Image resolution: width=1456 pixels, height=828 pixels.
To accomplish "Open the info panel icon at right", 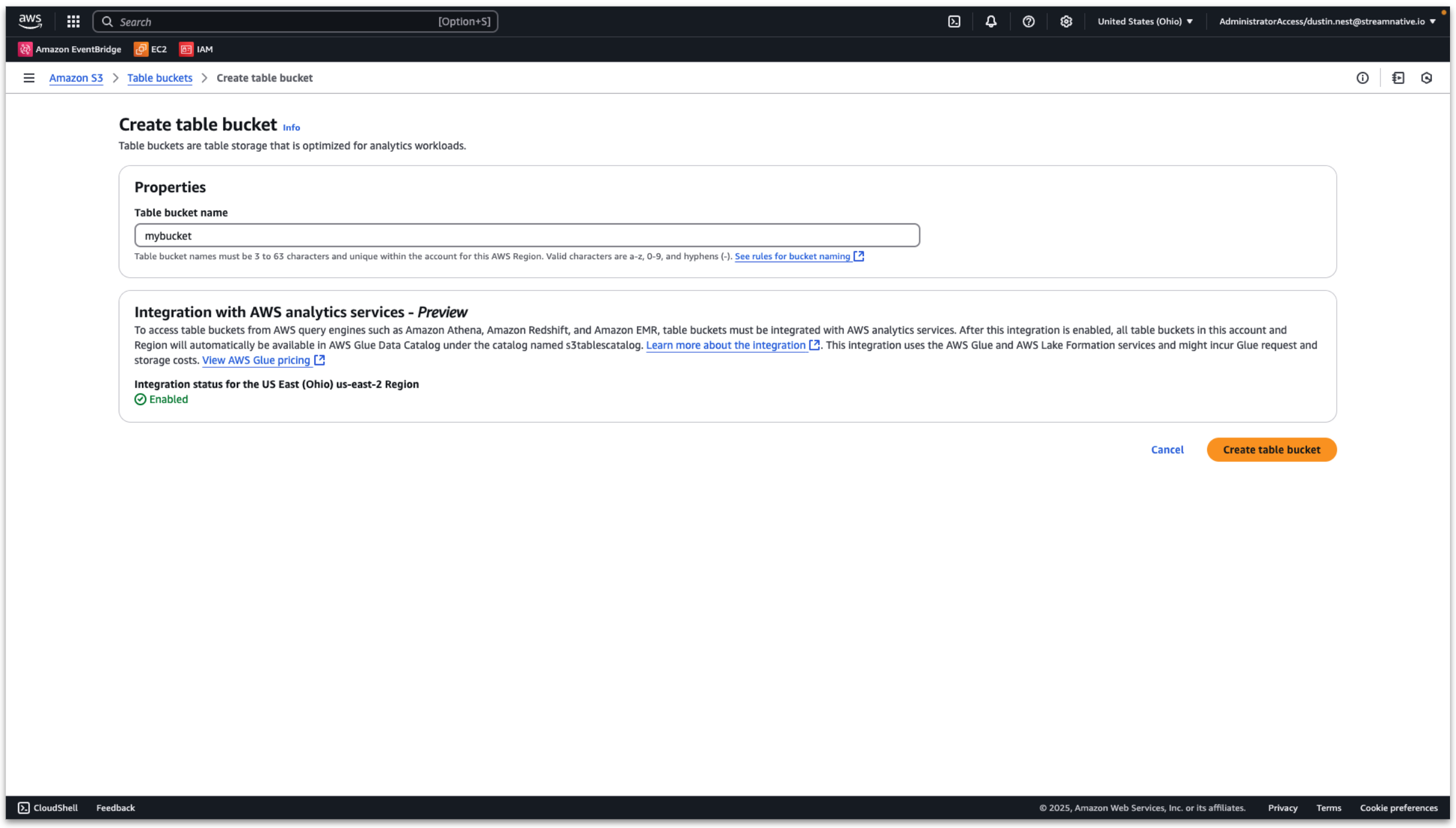I will tap(1362, 78).
